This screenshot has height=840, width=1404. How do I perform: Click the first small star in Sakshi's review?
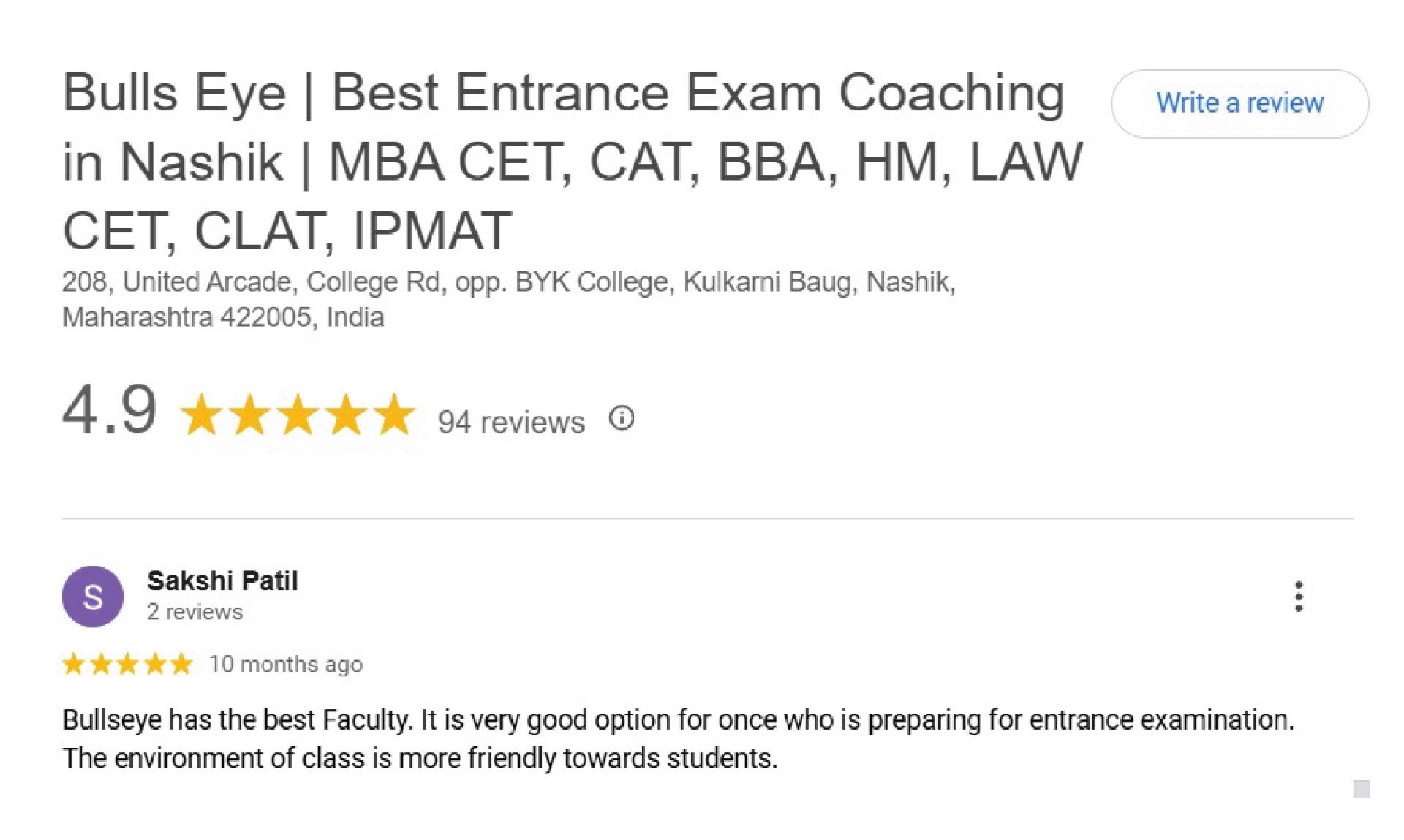tap(74, 664)
